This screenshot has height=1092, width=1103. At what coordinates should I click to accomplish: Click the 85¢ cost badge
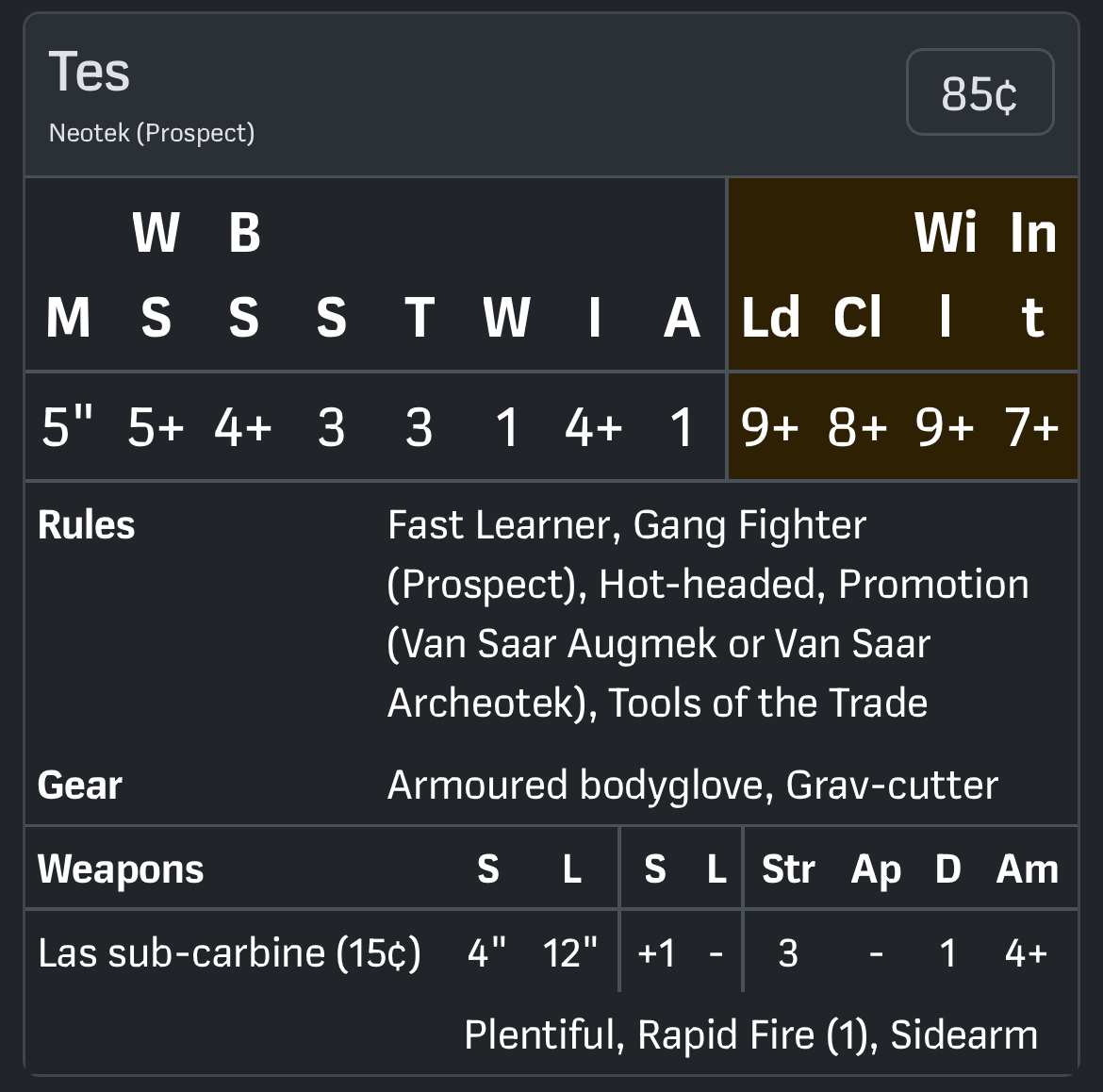tap(980, 93)
